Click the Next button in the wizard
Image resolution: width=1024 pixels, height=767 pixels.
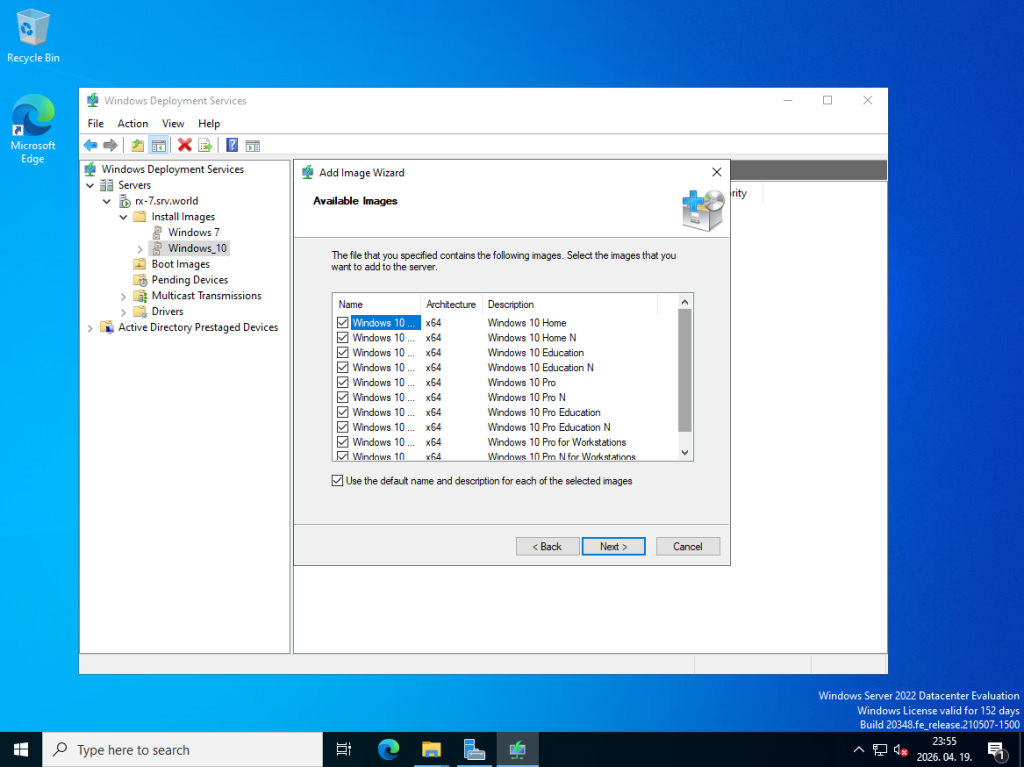[613, 546]
